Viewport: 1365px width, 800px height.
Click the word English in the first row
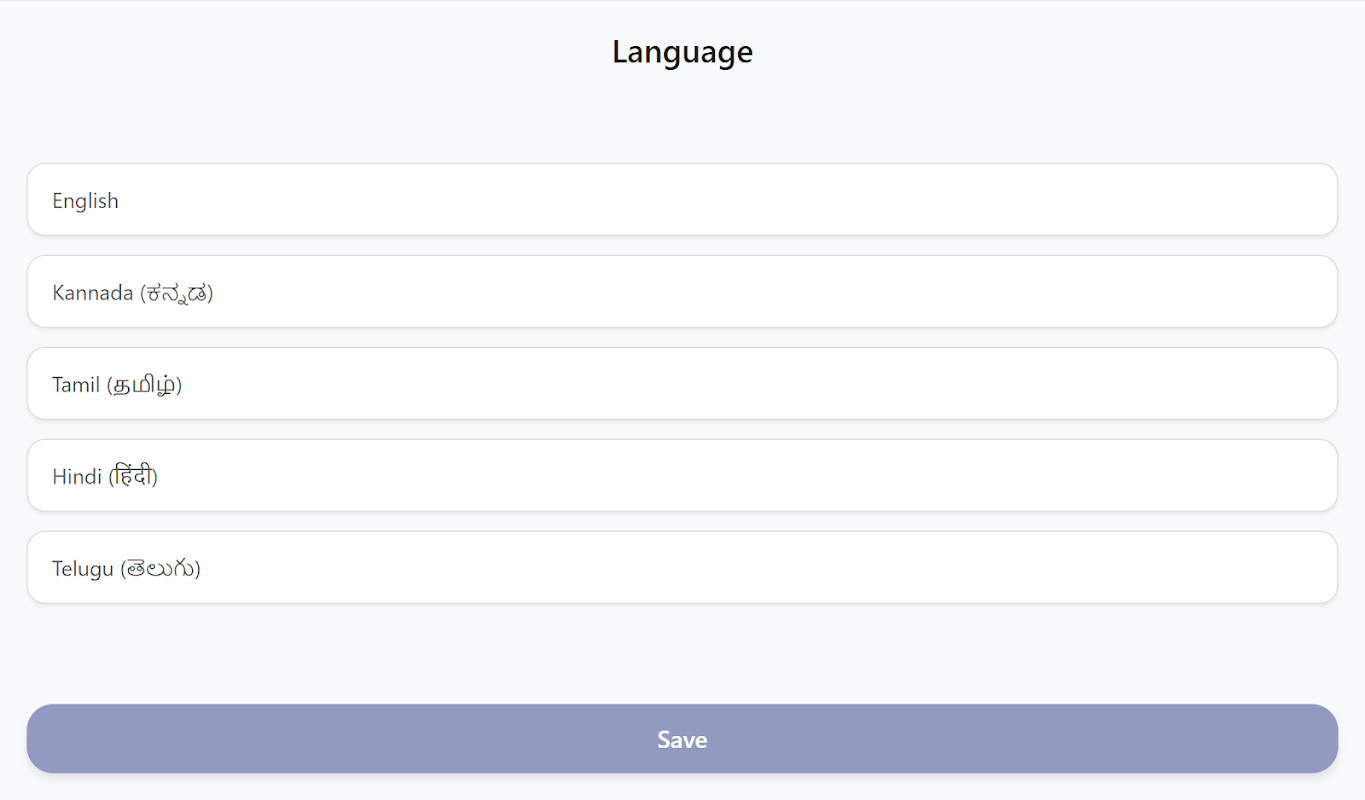click(85, 201)
